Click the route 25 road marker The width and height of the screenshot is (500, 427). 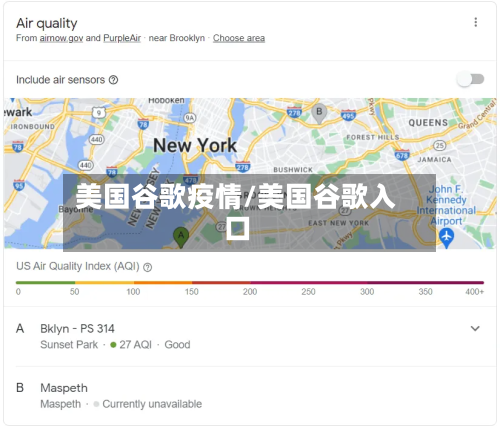pyautogui.click(x=440, y=145)
